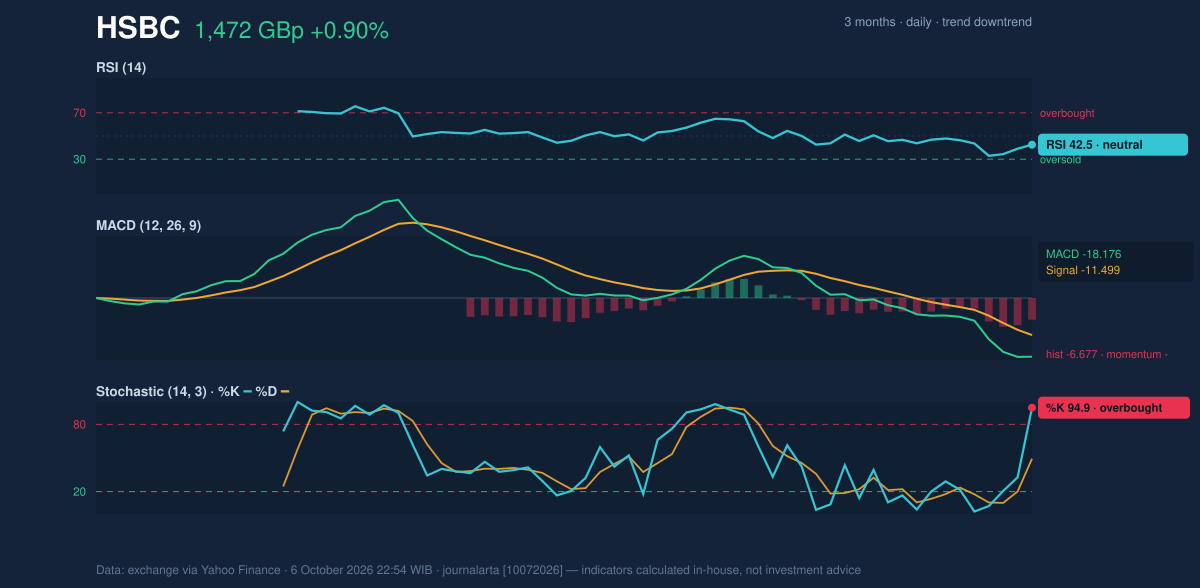Click the 'hist -6.677 · momentum -' label

pyautogui.click(x=1107, y=354)
